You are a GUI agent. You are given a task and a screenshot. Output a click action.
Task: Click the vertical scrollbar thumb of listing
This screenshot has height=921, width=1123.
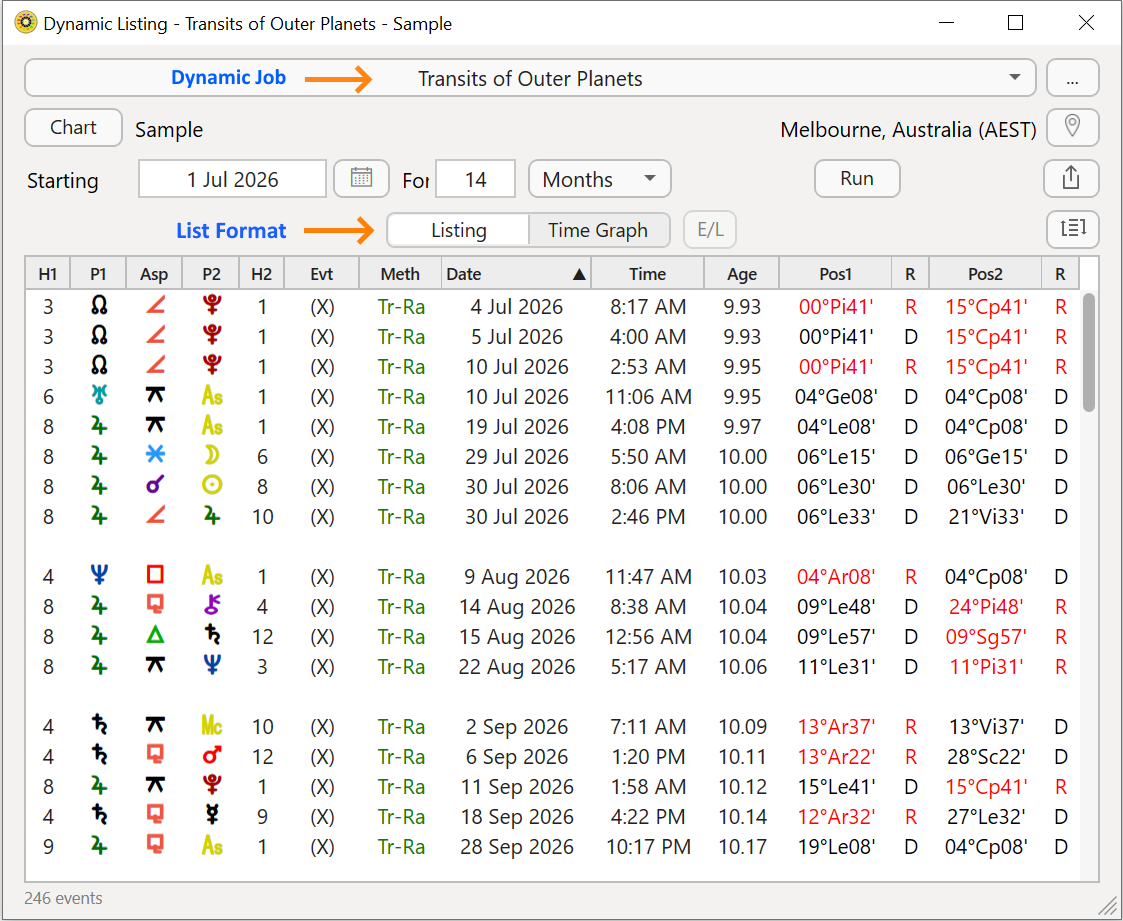click(x=1089, y=352)
